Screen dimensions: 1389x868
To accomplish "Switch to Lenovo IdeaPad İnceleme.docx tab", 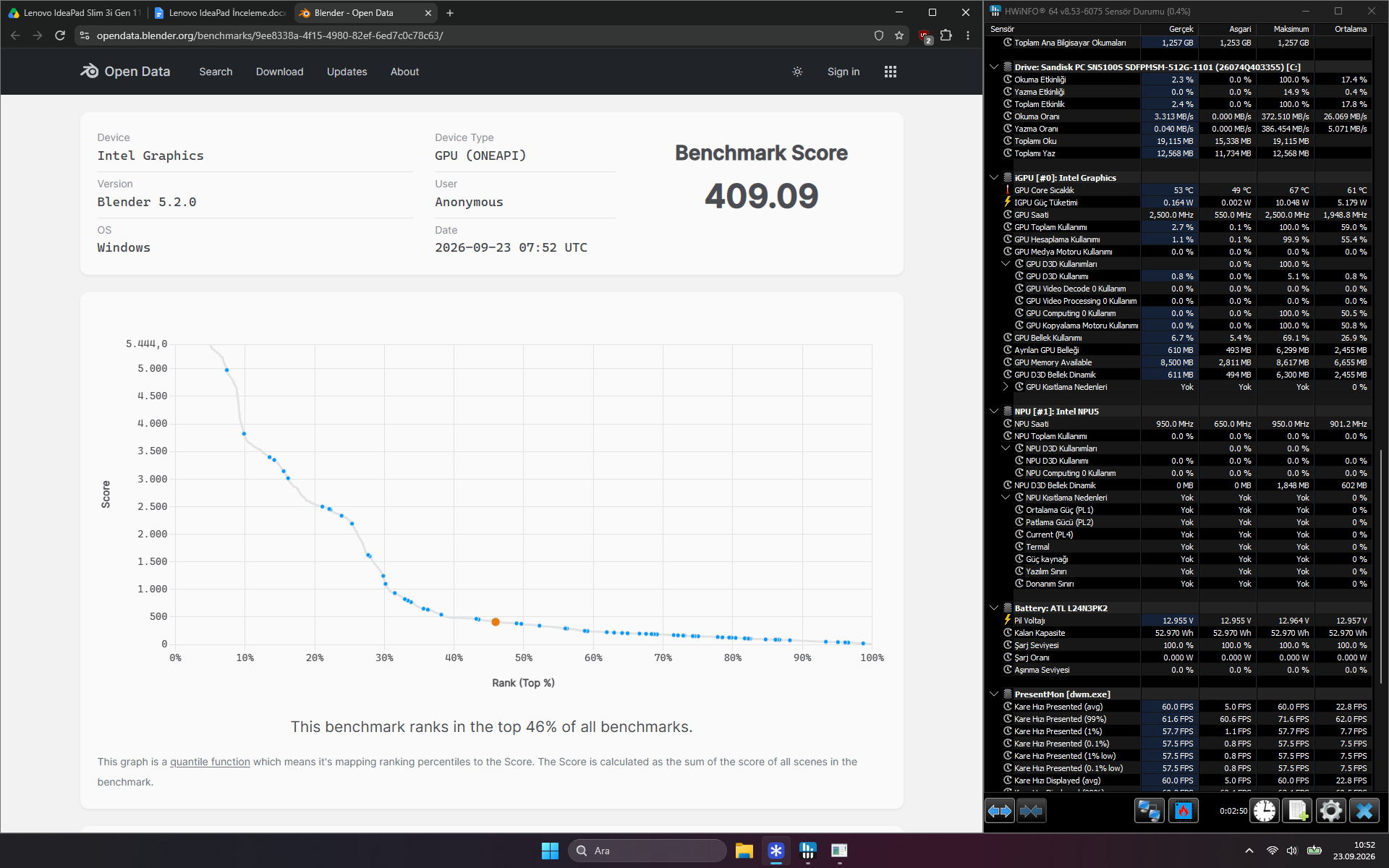I will click(220, 13).
